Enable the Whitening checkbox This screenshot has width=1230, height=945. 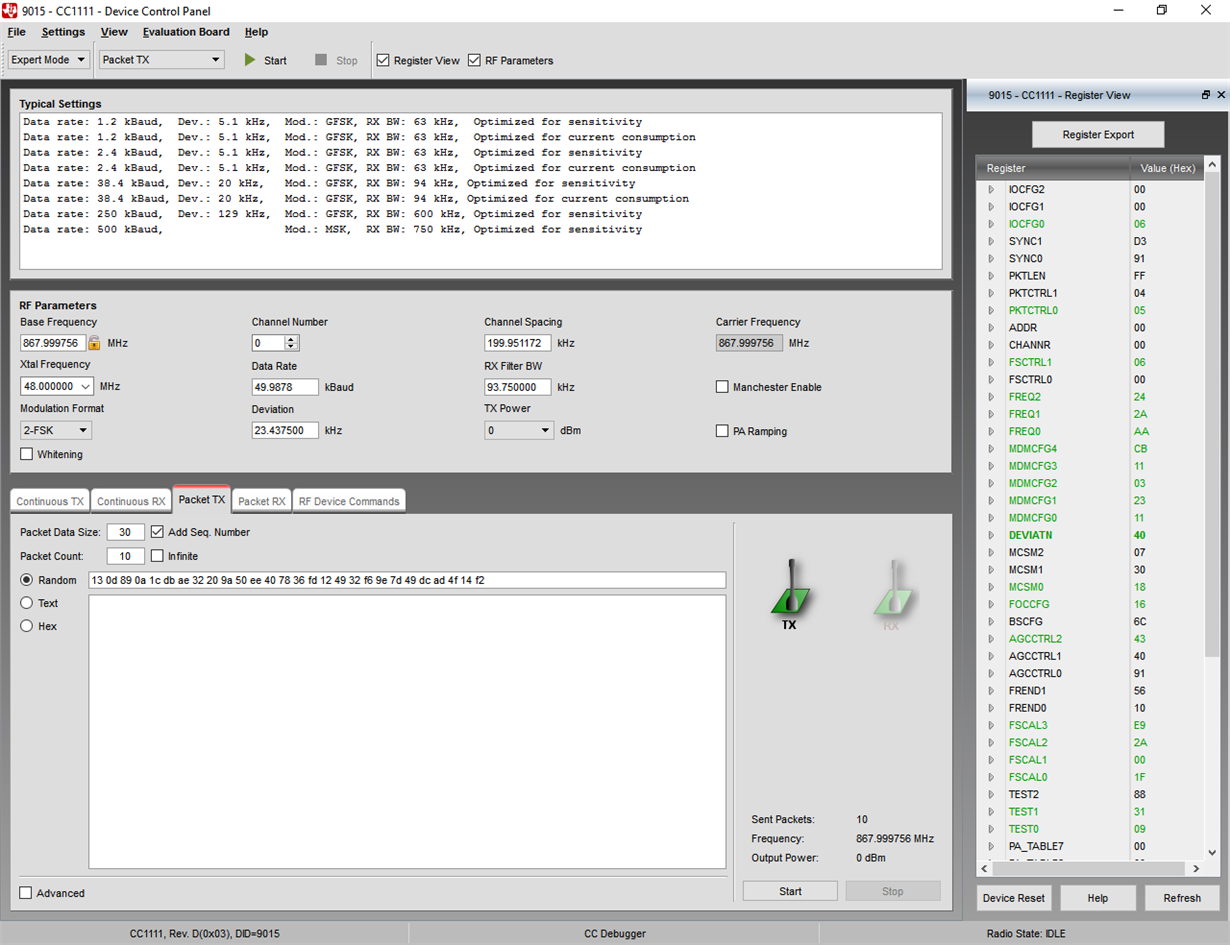point(27,454)
